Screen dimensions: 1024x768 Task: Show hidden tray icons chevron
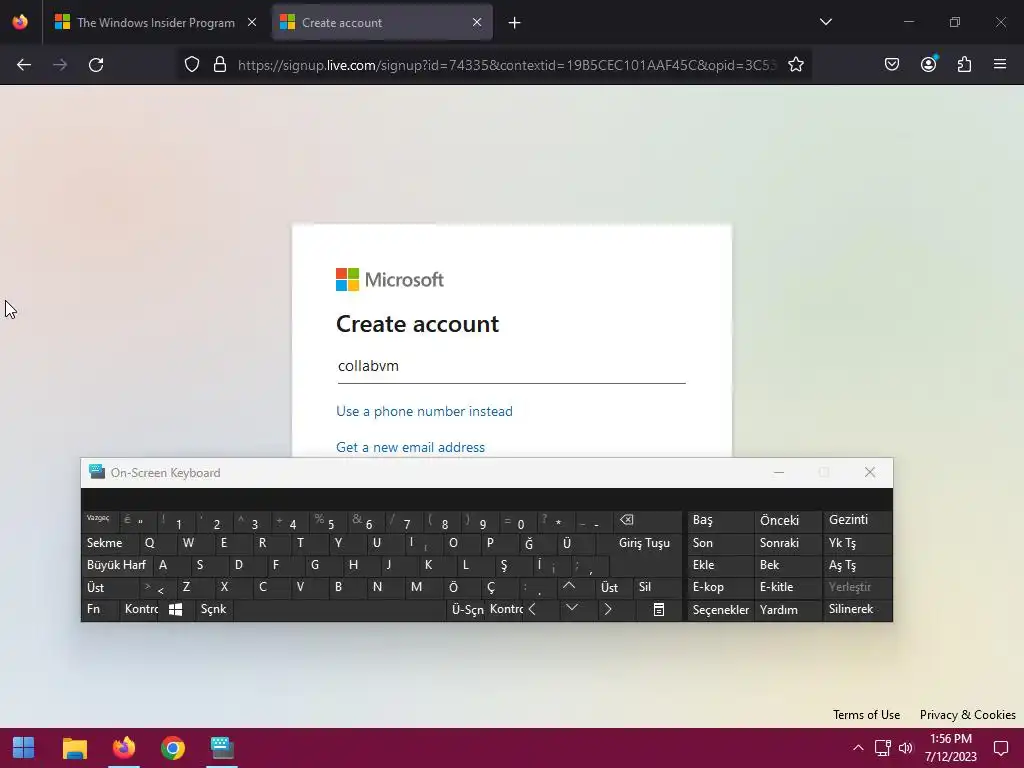tap(858, 748)
